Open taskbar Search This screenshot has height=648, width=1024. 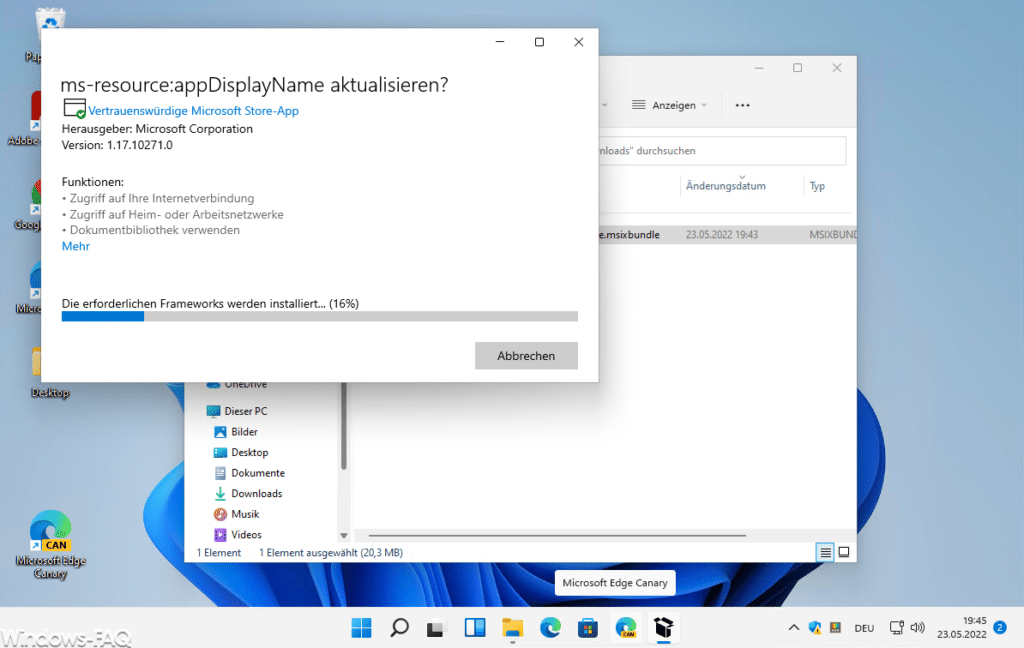point(399,628)
